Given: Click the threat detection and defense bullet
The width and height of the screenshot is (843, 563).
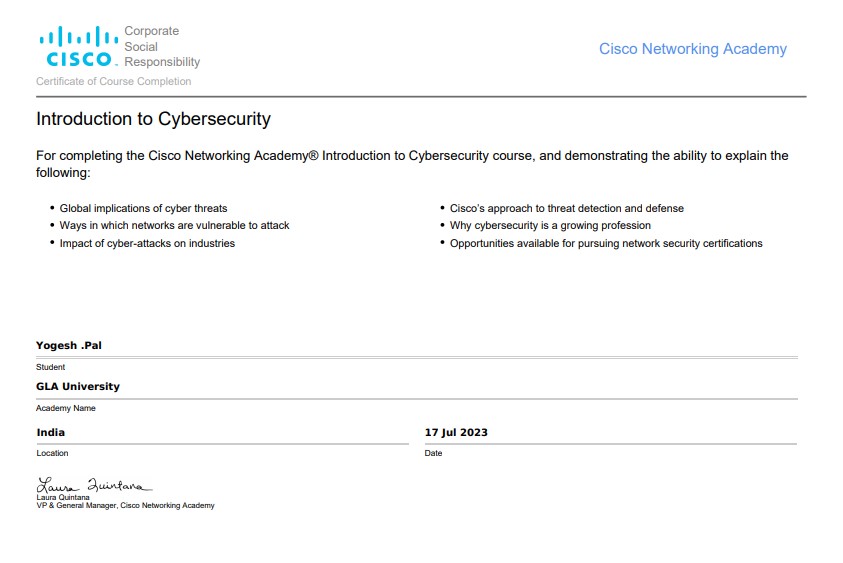Looking at the screenshot, I should 566,209.
